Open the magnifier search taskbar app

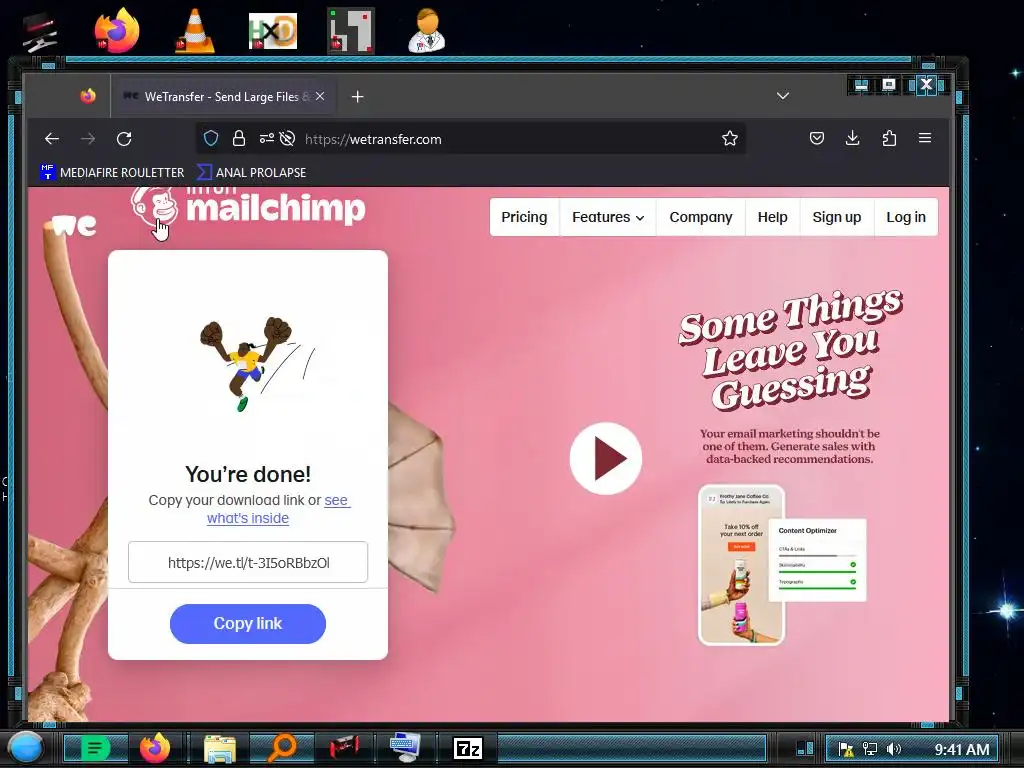coord(282,748)
